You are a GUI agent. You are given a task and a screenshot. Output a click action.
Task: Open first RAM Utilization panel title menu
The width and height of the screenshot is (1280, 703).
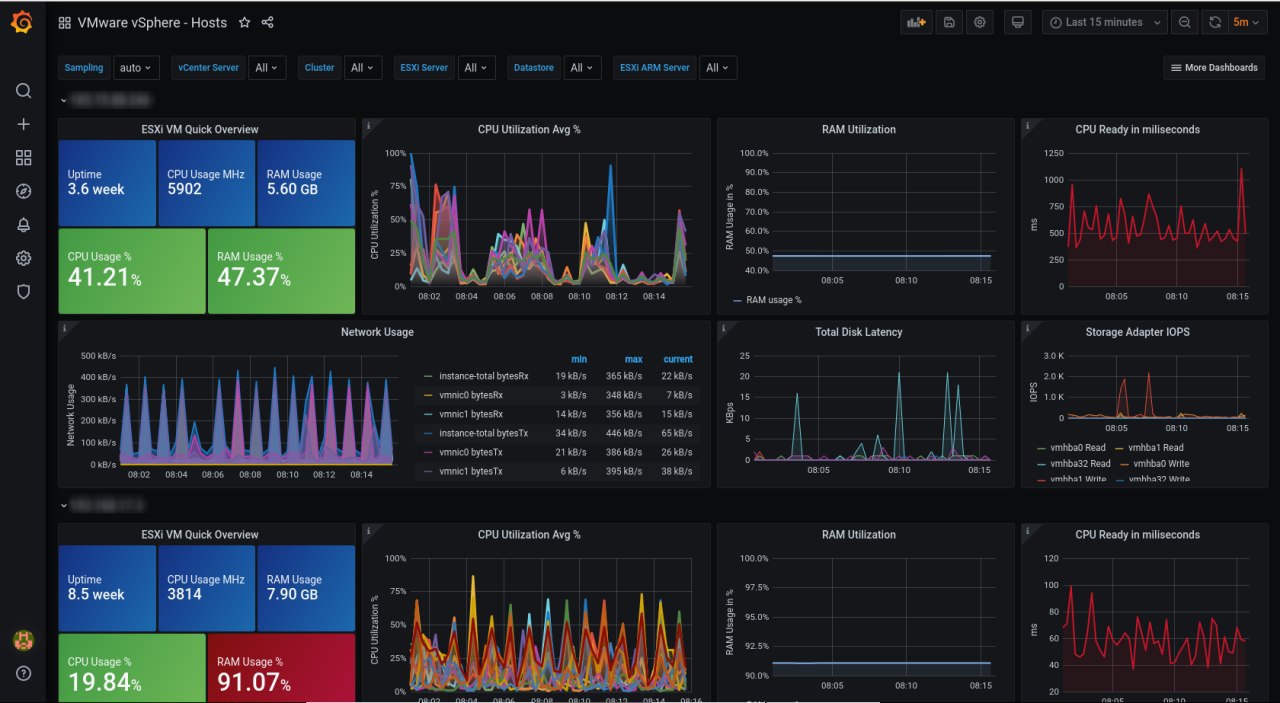point(859,129)
